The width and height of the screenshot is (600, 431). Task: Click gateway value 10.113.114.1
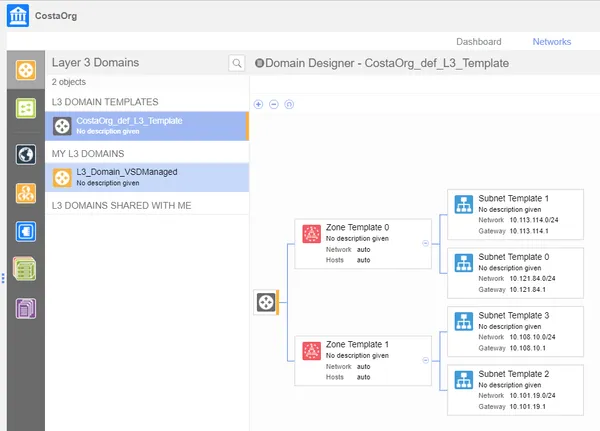point(529,231)
